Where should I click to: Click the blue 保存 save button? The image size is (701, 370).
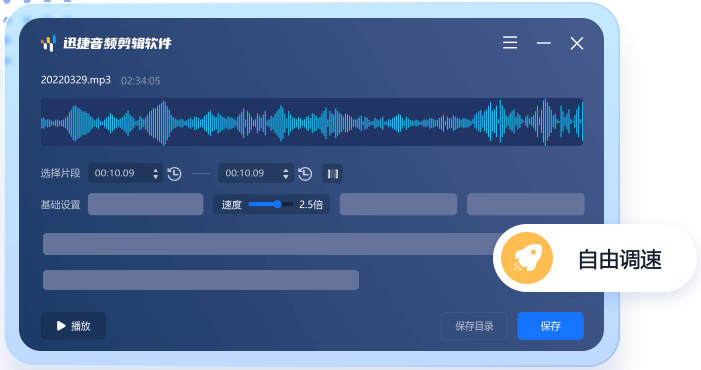[550, 326]
